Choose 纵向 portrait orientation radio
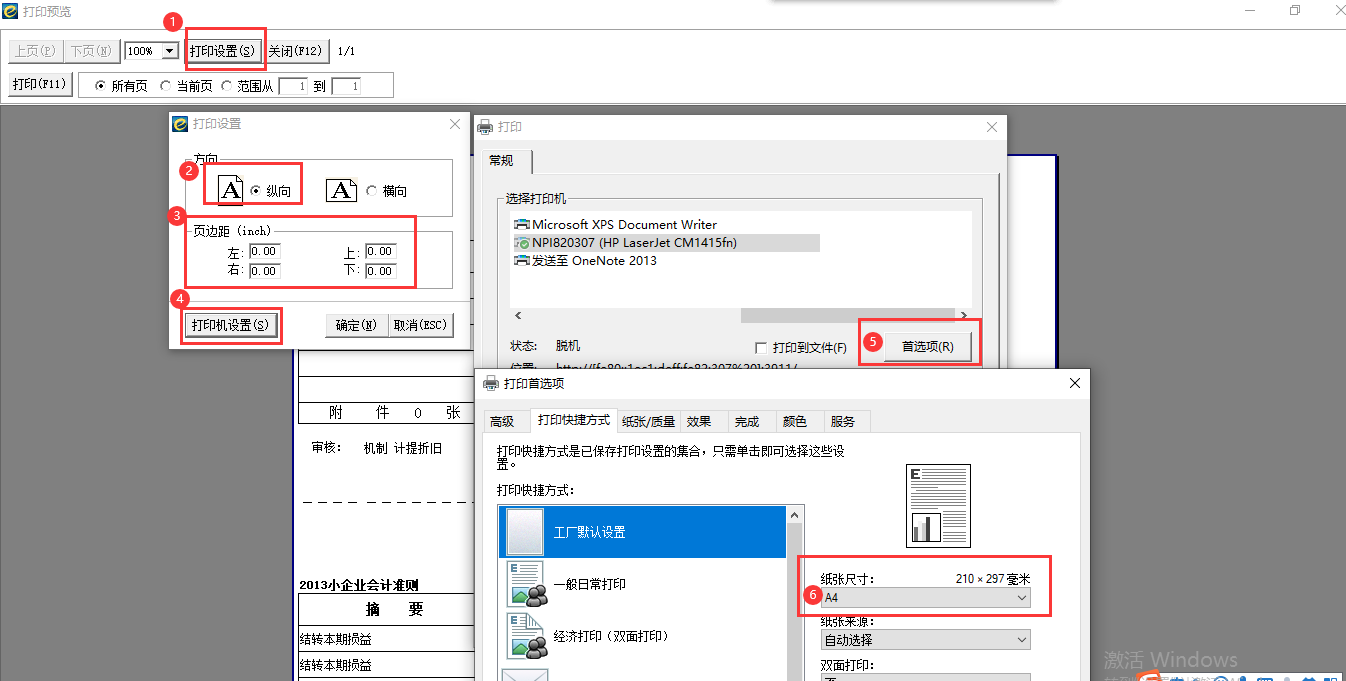The height and width of the screenshot is (681, 1346). [x=256, y=190]
